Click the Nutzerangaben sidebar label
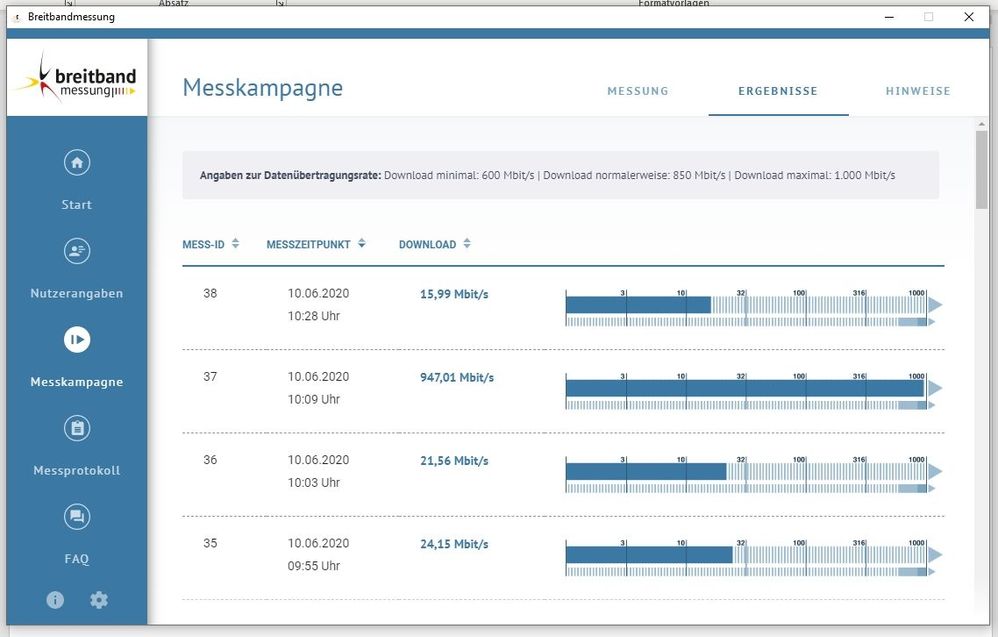 pos(77,293)
